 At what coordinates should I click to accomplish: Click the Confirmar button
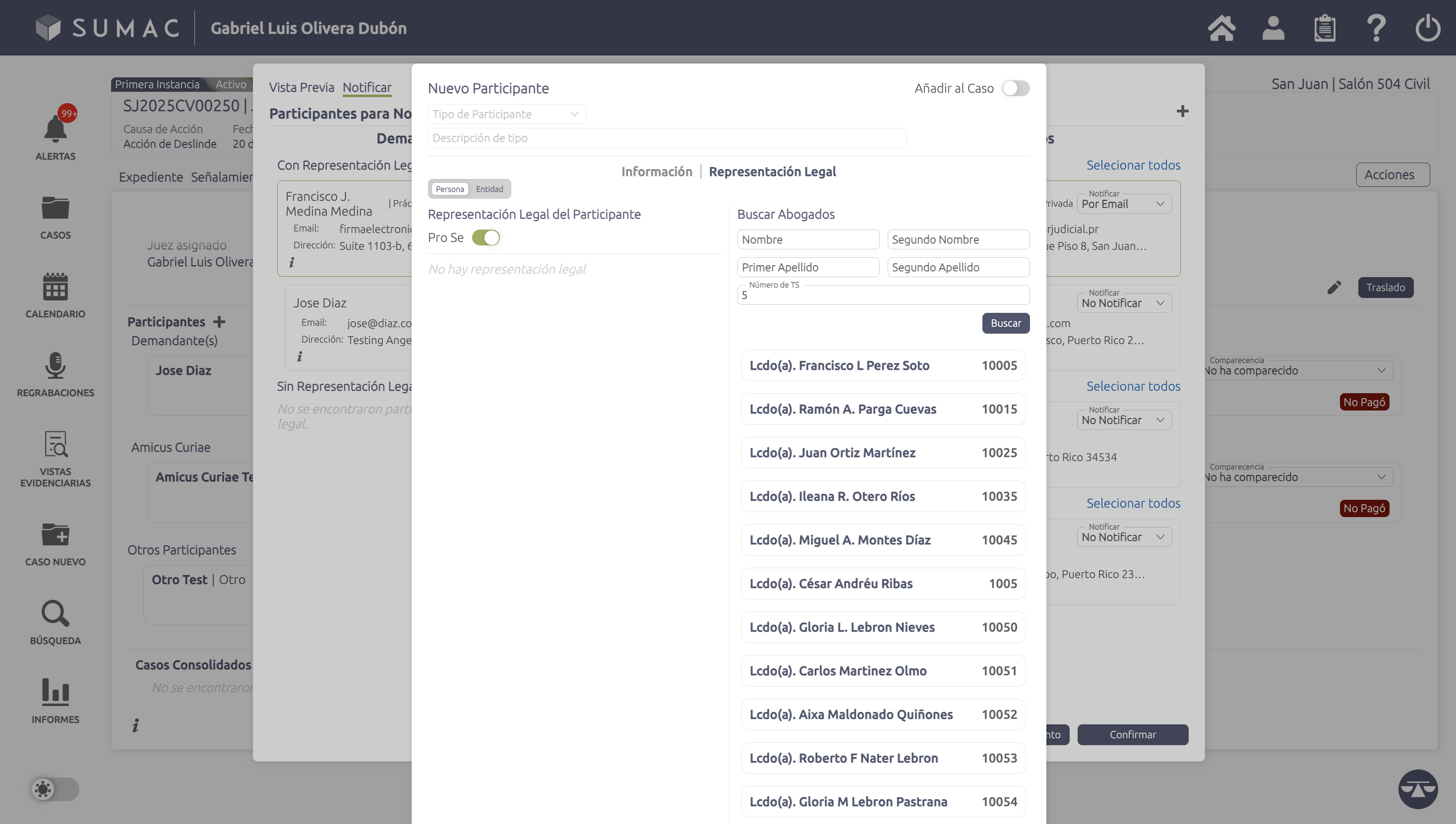coord(1132,735)
